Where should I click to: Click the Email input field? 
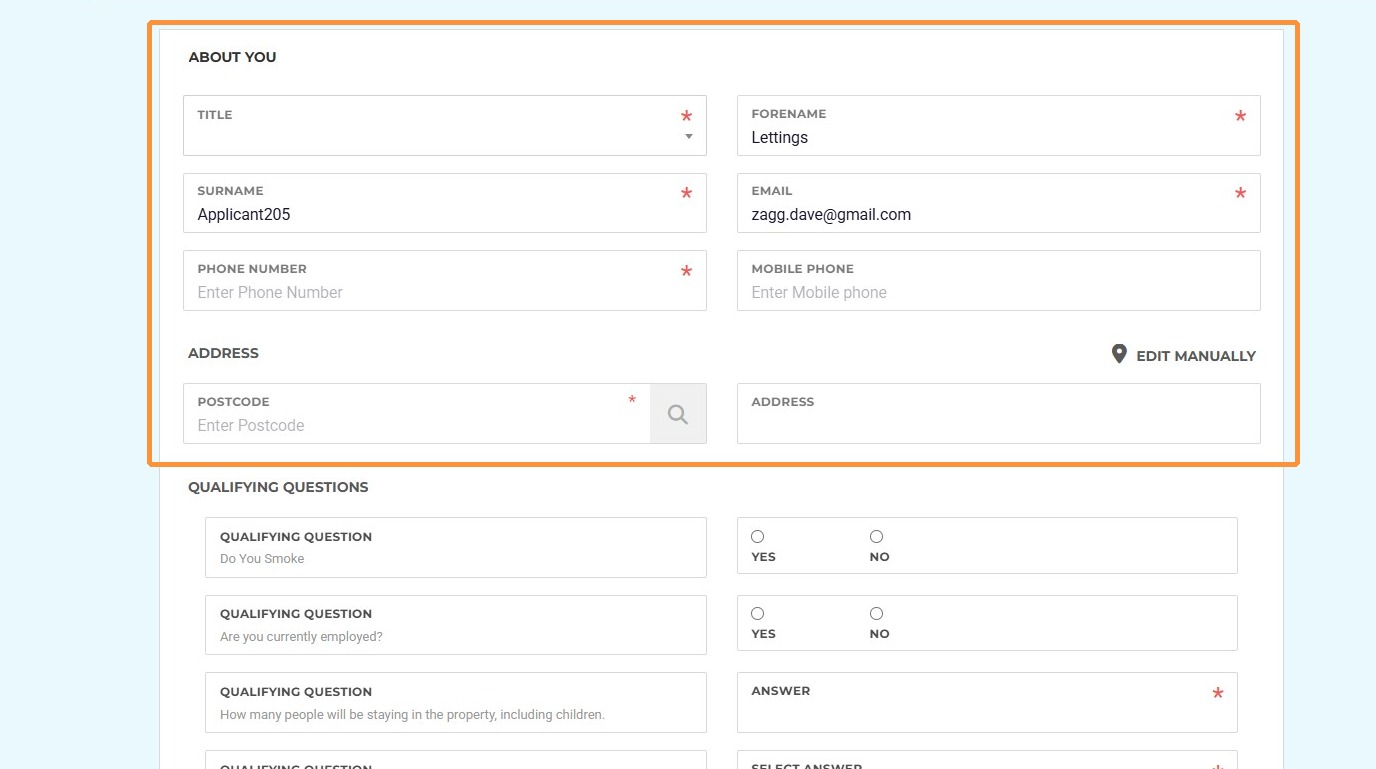tap(990, 214)
